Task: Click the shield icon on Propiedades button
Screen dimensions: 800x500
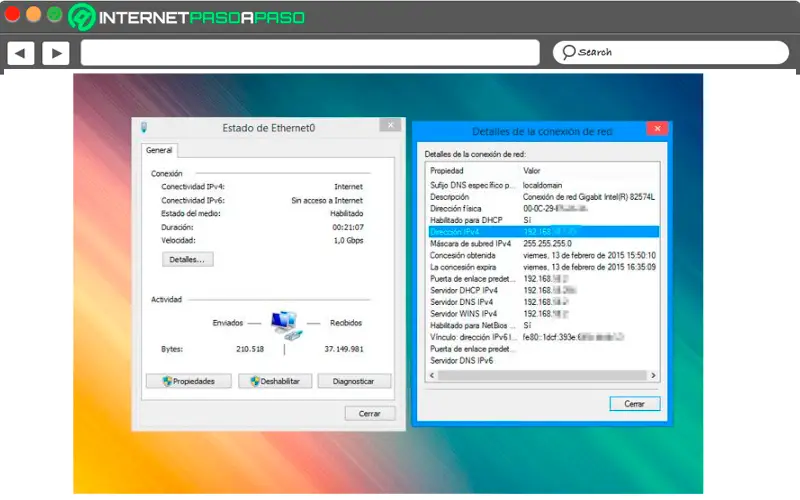Action: point(167,381)
